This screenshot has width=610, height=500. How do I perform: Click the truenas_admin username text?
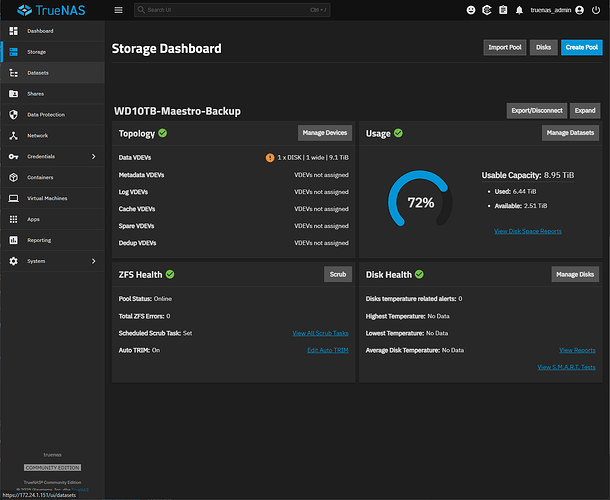pyautogui.click(x=550, y=10)
